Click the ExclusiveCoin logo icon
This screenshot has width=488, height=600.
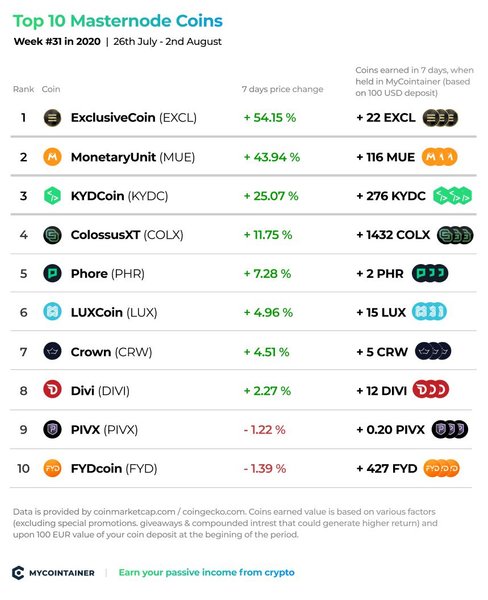point(52,117)
